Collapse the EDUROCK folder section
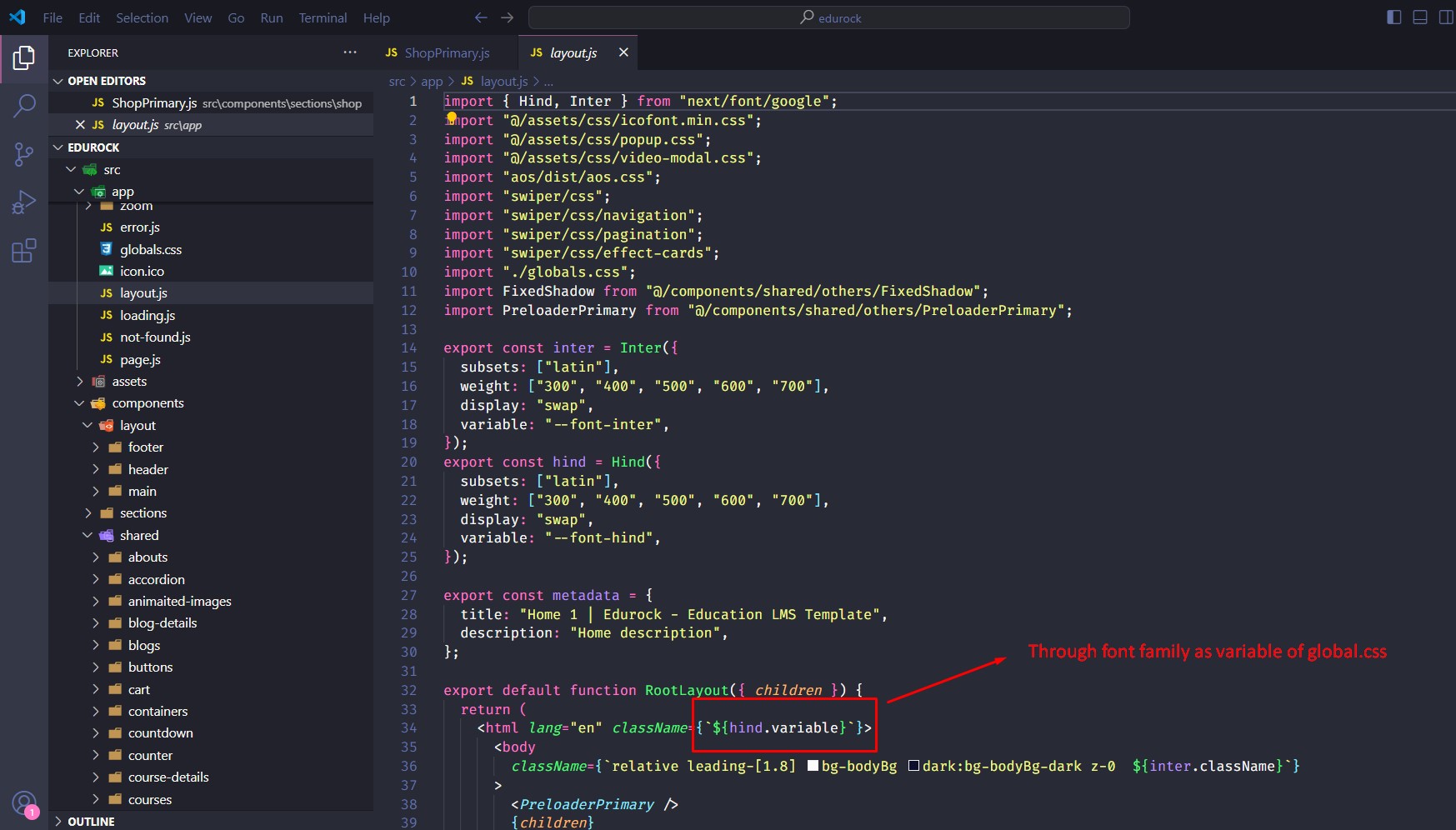This screenshot has width=1456, height=830. pos(211,147)
